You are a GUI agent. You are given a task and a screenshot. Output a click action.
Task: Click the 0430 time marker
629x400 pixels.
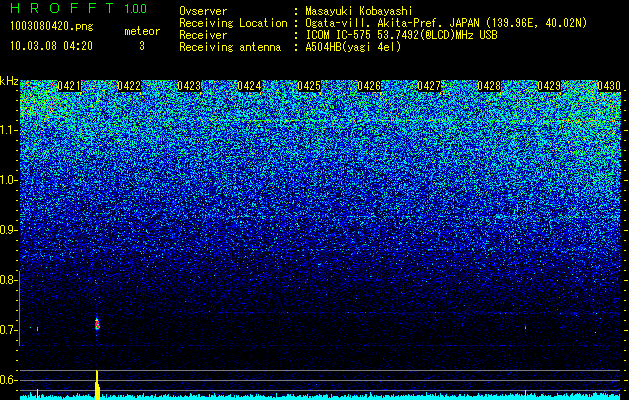point(609,86)
